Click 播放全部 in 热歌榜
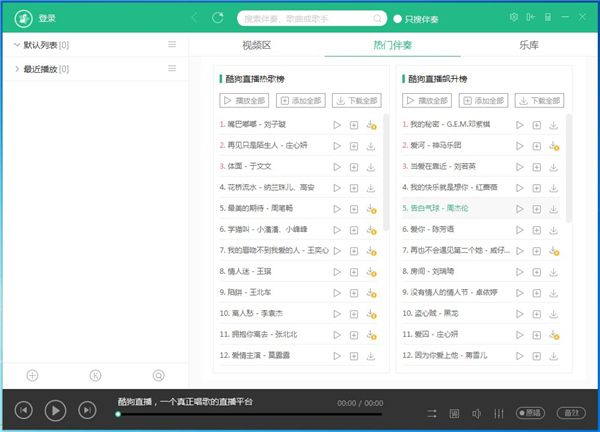Image resolution: width=600 pixels, height=432 pixels. 244,101
